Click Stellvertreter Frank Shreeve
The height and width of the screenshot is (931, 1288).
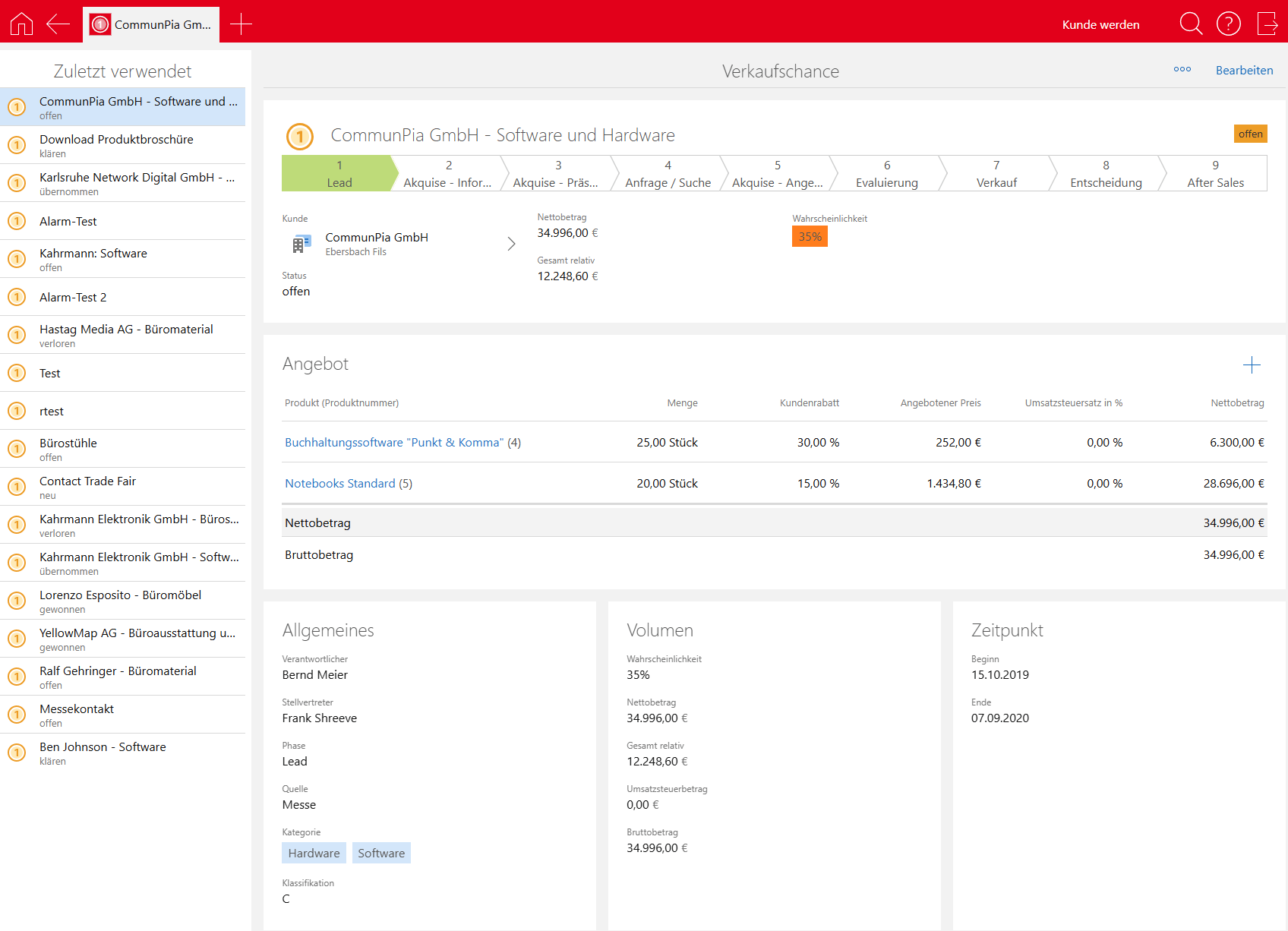coord(319,718)
